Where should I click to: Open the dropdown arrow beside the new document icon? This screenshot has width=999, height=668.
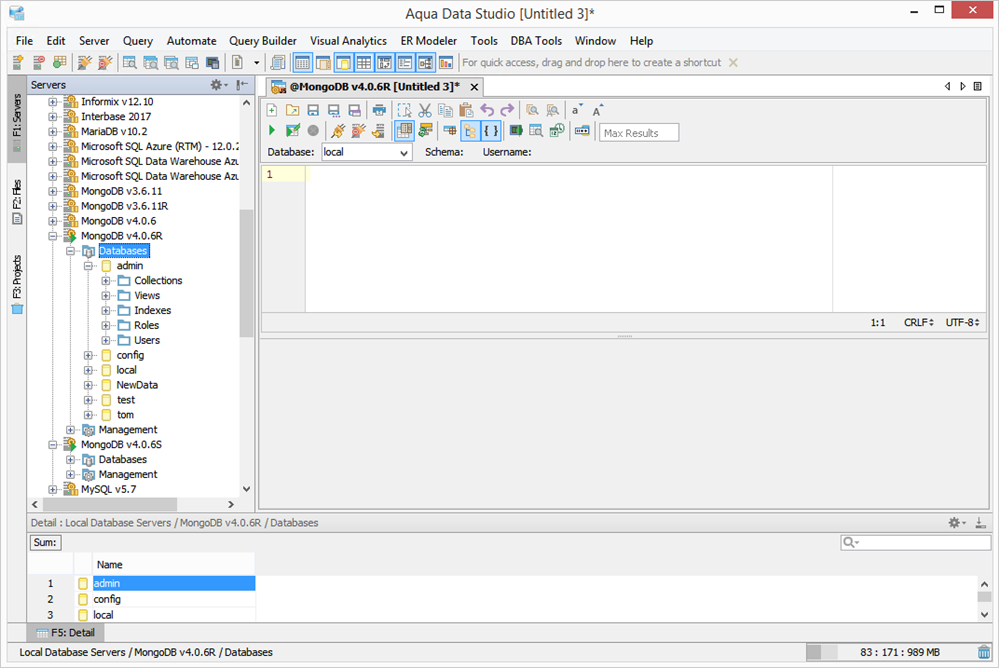pos(257,62)
